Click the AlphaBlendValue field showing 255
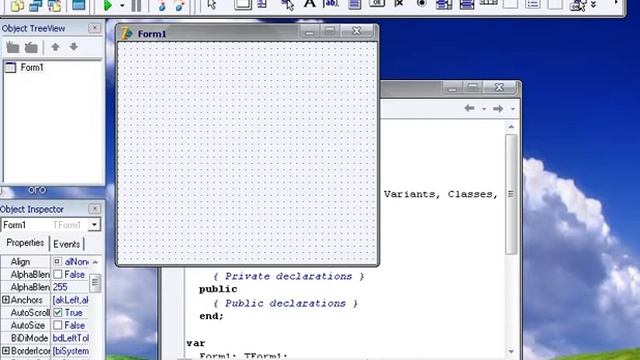Viewport: 640px width, 360px height. [60, 287]
